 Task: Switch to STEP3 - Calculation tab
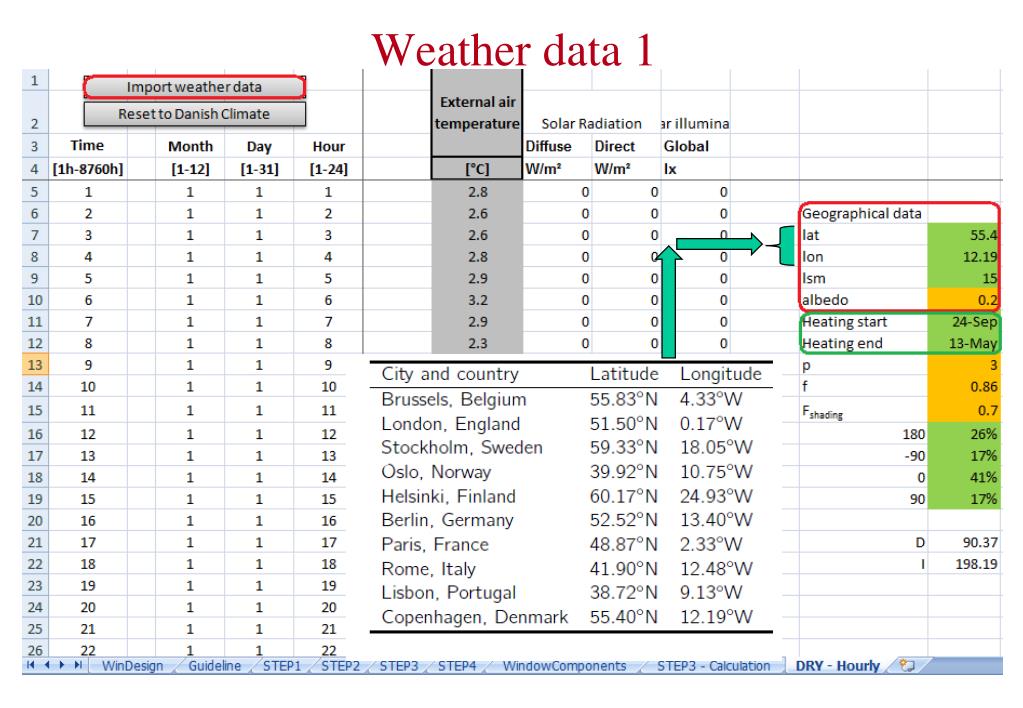click(713, 666)
